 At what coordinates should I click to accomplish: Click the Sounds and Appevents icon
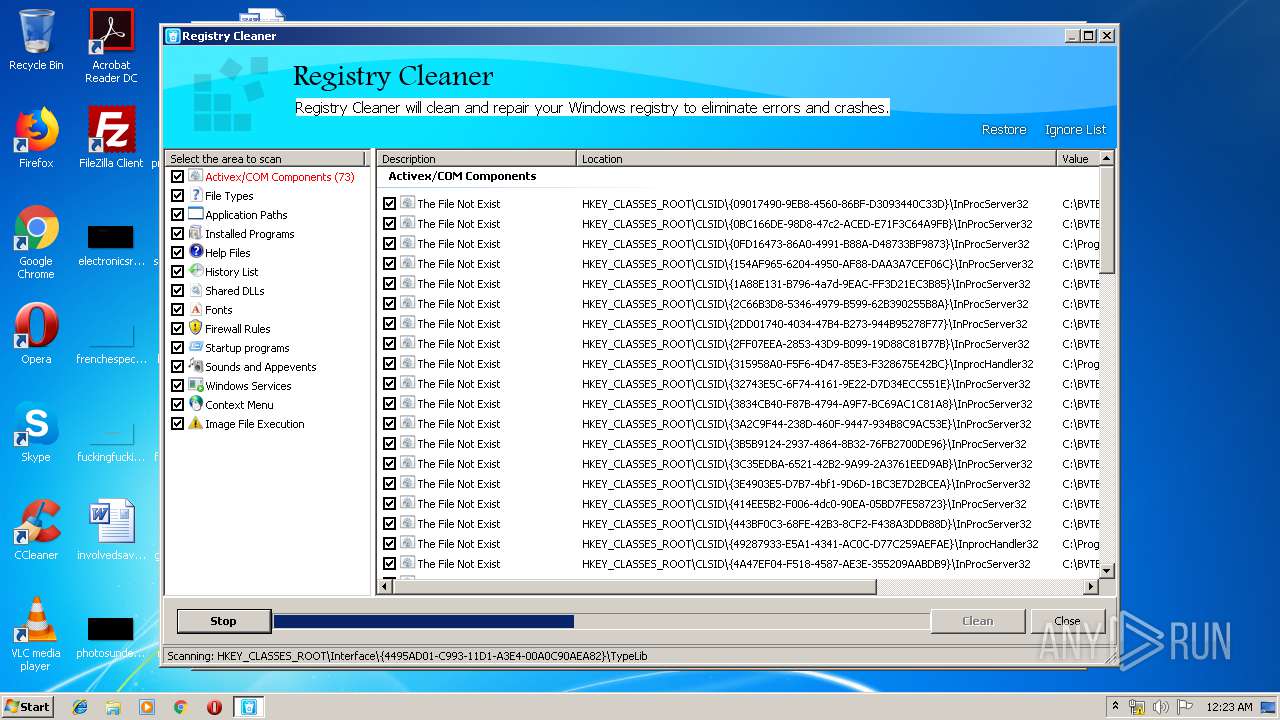[196, 367]
